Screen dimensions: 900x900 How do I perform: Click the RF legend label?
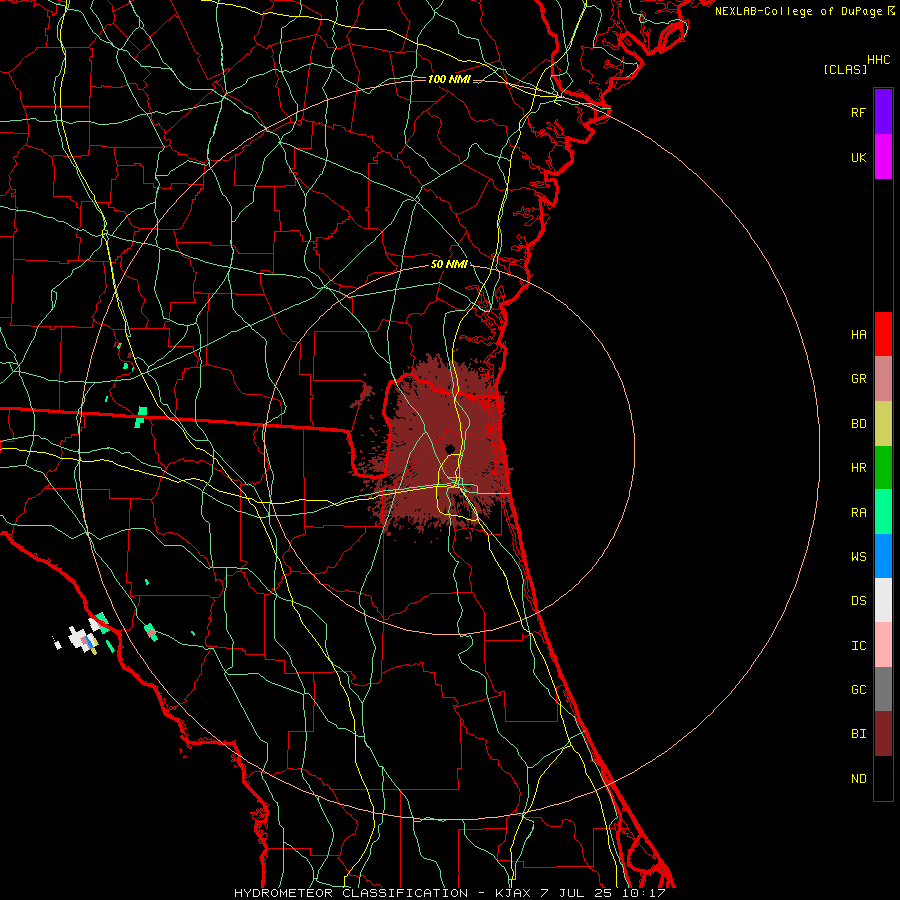coord(858,112)
